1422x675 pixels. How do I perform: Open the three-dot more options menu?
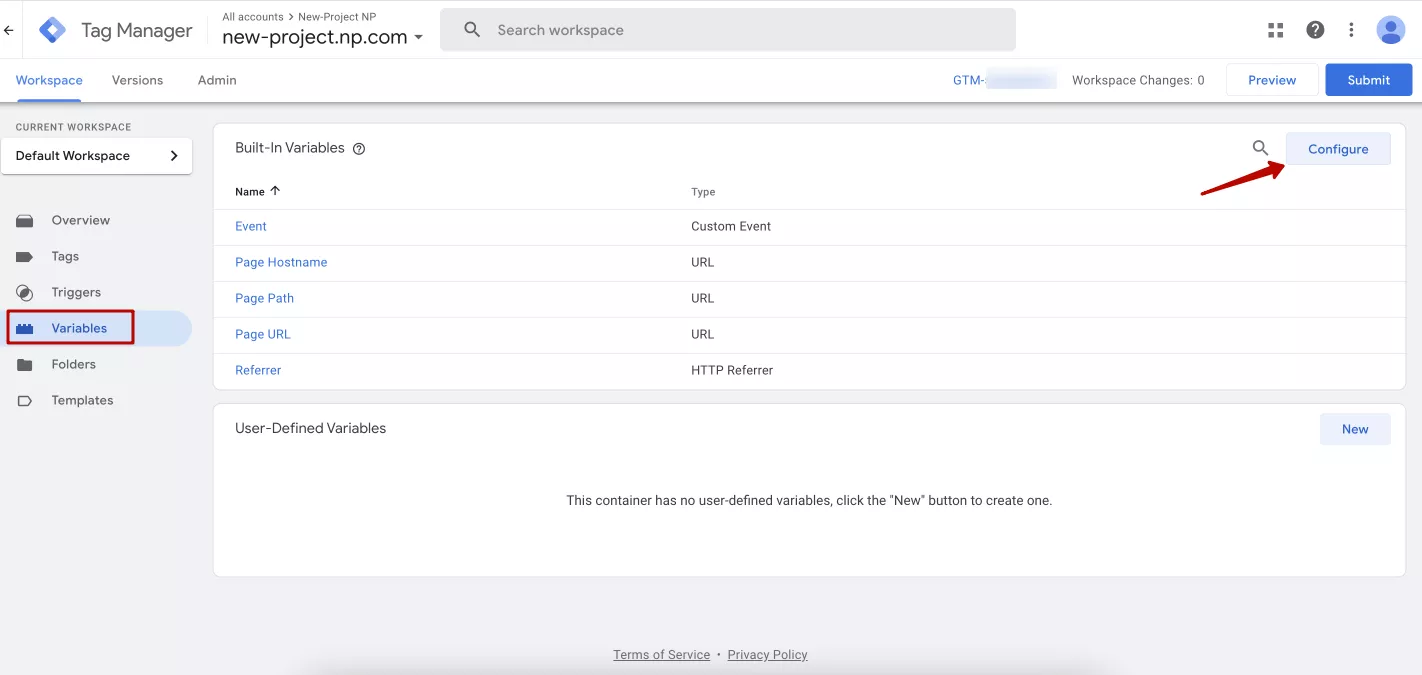pyautogui.click(x=1351, y=30)
